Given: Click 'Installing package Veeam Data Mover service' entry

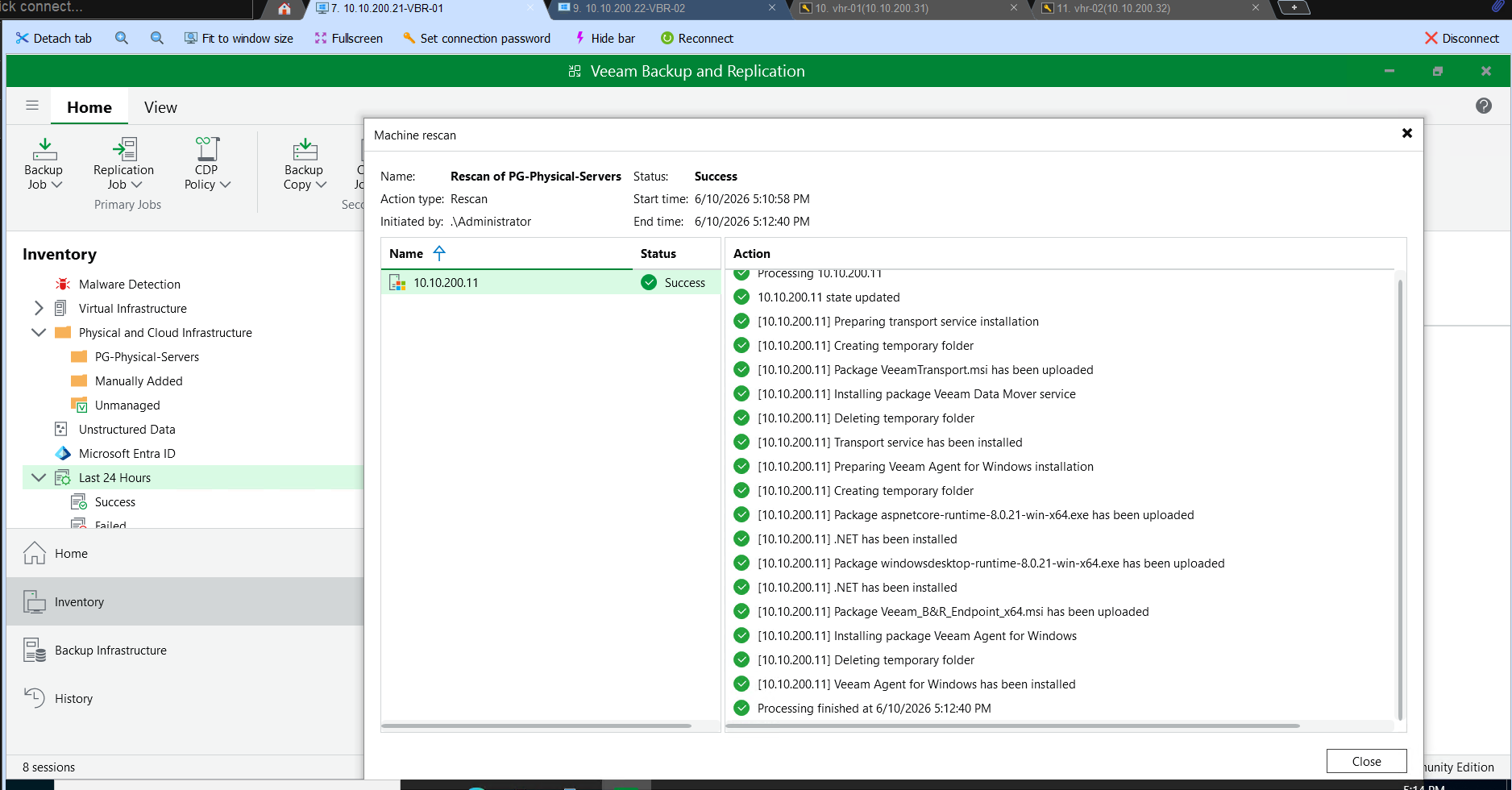Looking at the screenshot, I should tap(916, 394).
